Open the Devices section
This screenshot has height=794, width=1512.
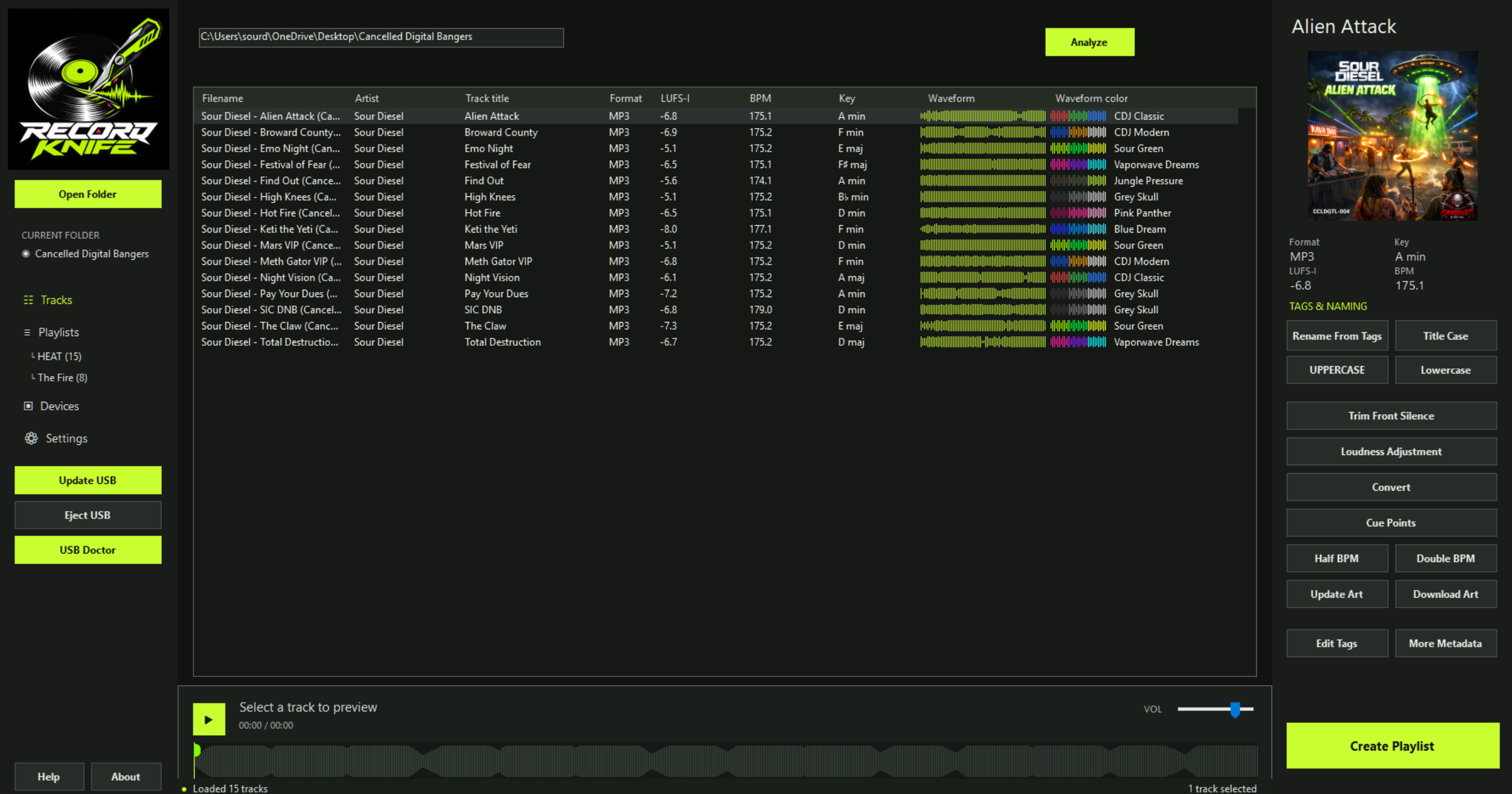(x=59, y=406)
